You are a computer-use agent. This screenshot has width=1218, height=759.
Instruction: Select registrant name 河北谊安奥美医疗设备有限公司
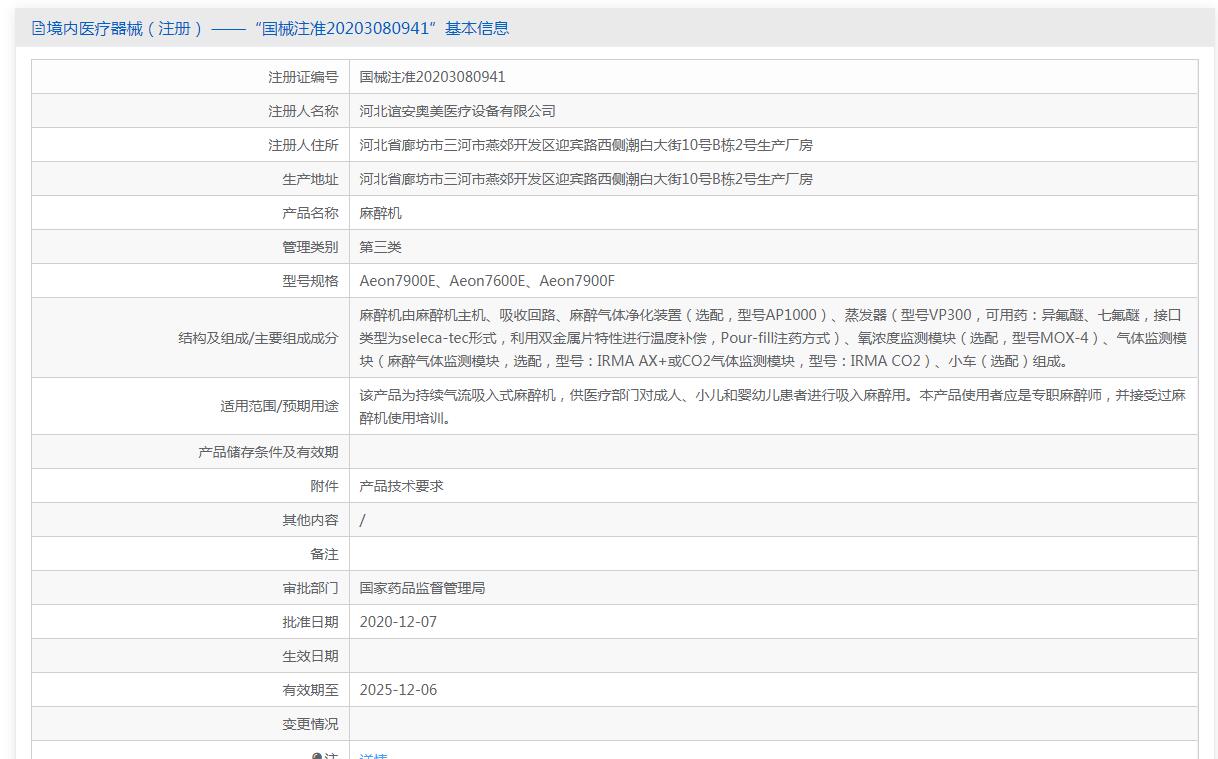click(x=457, y=111)
